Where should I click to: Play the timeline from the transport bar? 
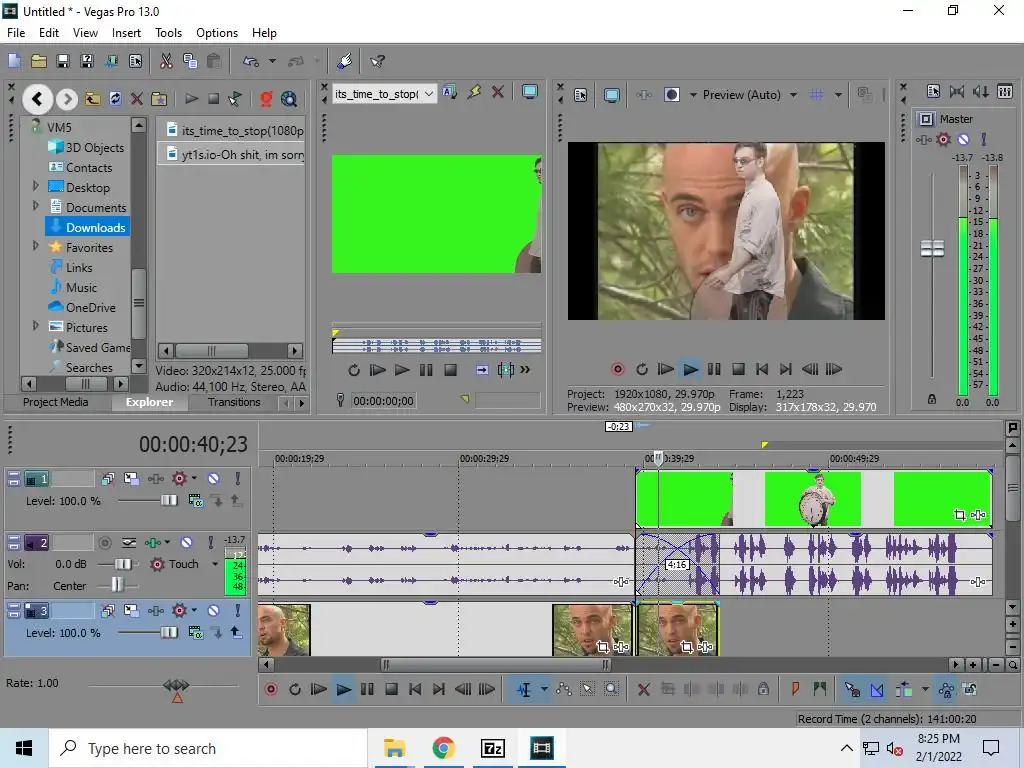(343, 689)
